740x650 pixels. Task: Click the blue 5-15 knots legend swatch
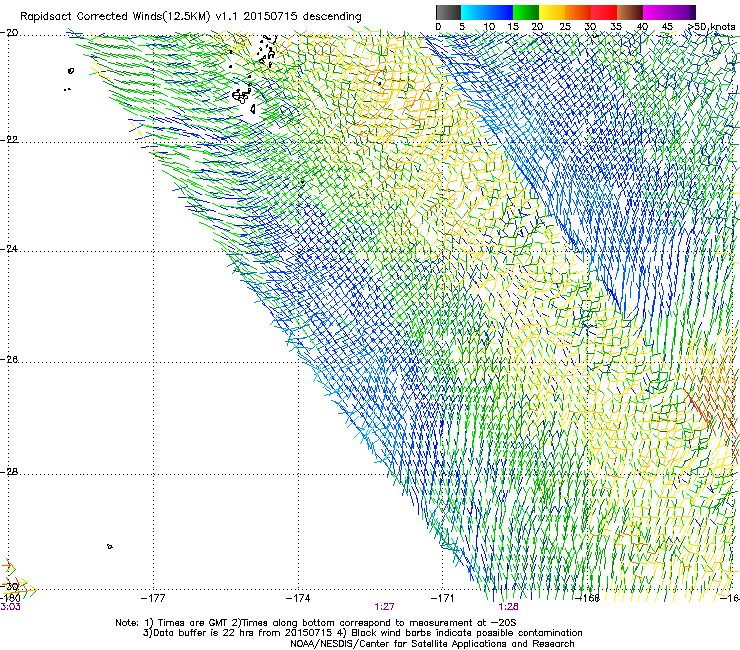[x=487, y=12]
